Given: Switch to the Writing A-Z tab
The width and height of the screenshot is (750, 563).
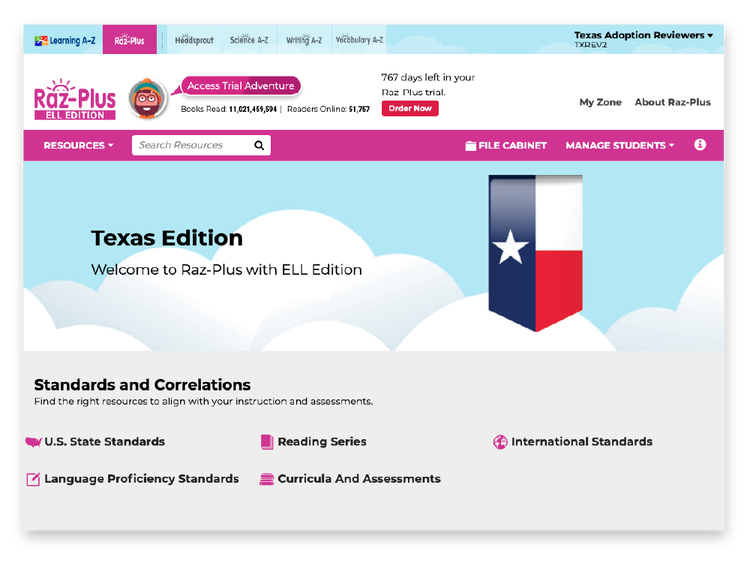Looking at the screenshot, I should [x=304, y=40].
